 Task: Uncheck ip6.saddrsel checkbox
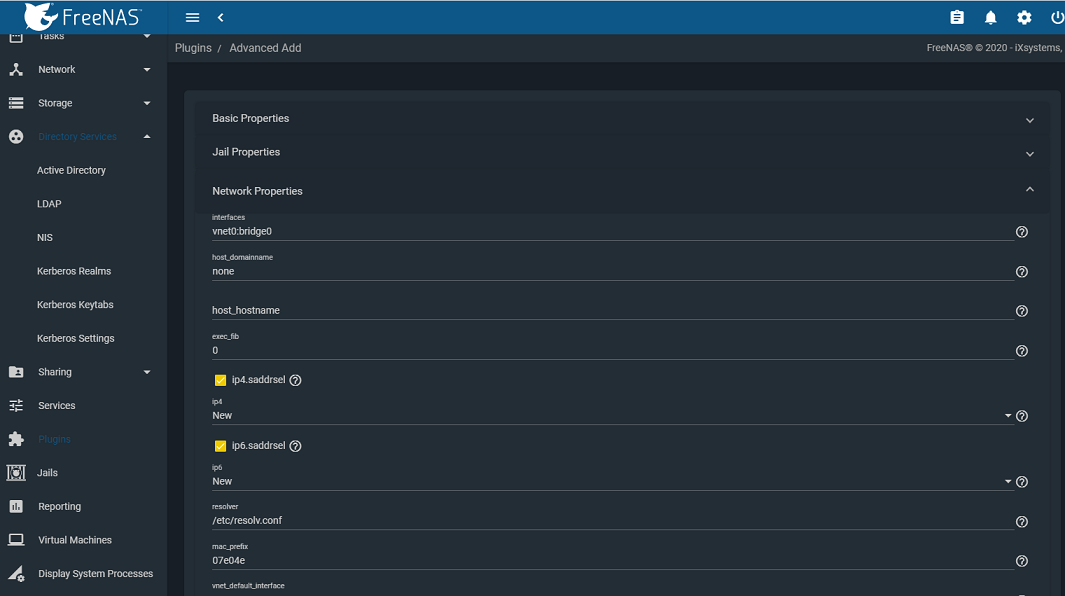click(x=220, y=446)
